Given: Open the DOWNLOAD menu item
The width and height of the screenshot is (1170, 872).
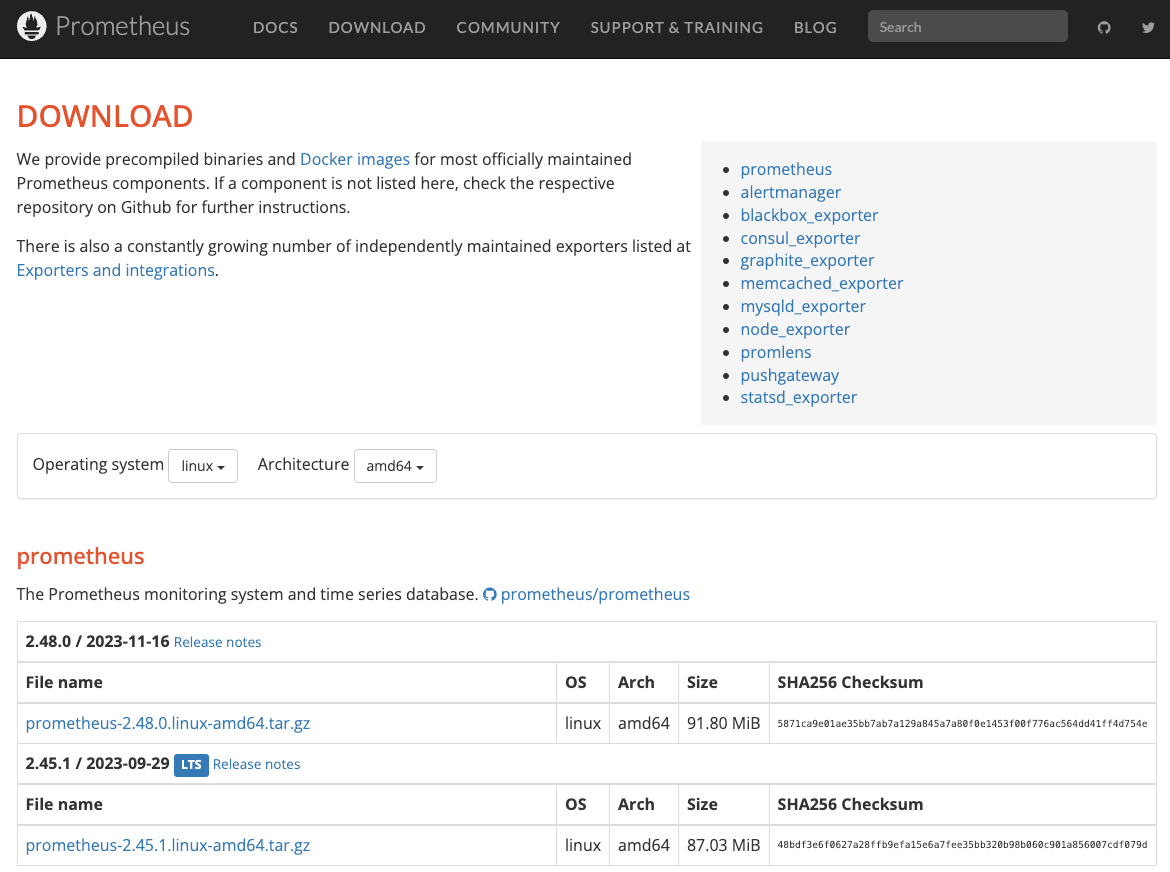Looking at the screenshot, I should coord(377,28).
